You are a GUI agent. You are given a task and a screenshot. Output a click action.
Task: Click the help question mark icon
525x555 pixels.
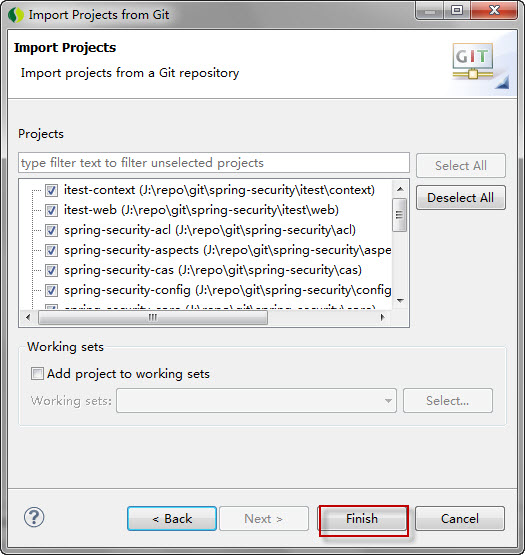point(34,517)
